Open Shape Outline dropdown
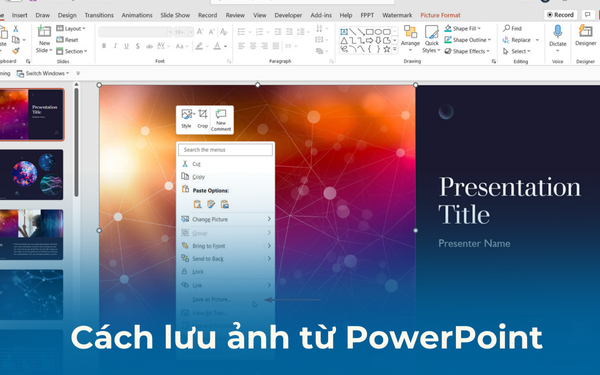This screenshot has width=600, height=375. coord(468,40)
